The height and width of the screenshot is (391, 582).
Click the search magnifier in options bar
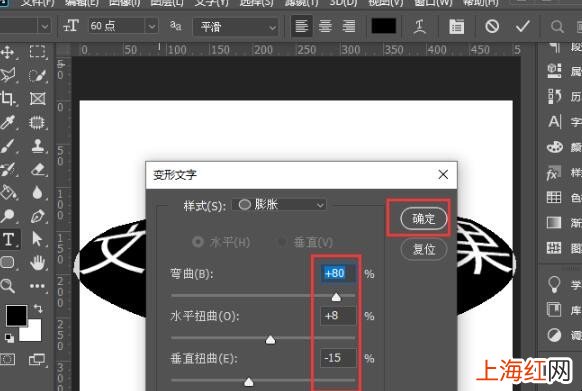pyautogui.click(x=557, y=27)
